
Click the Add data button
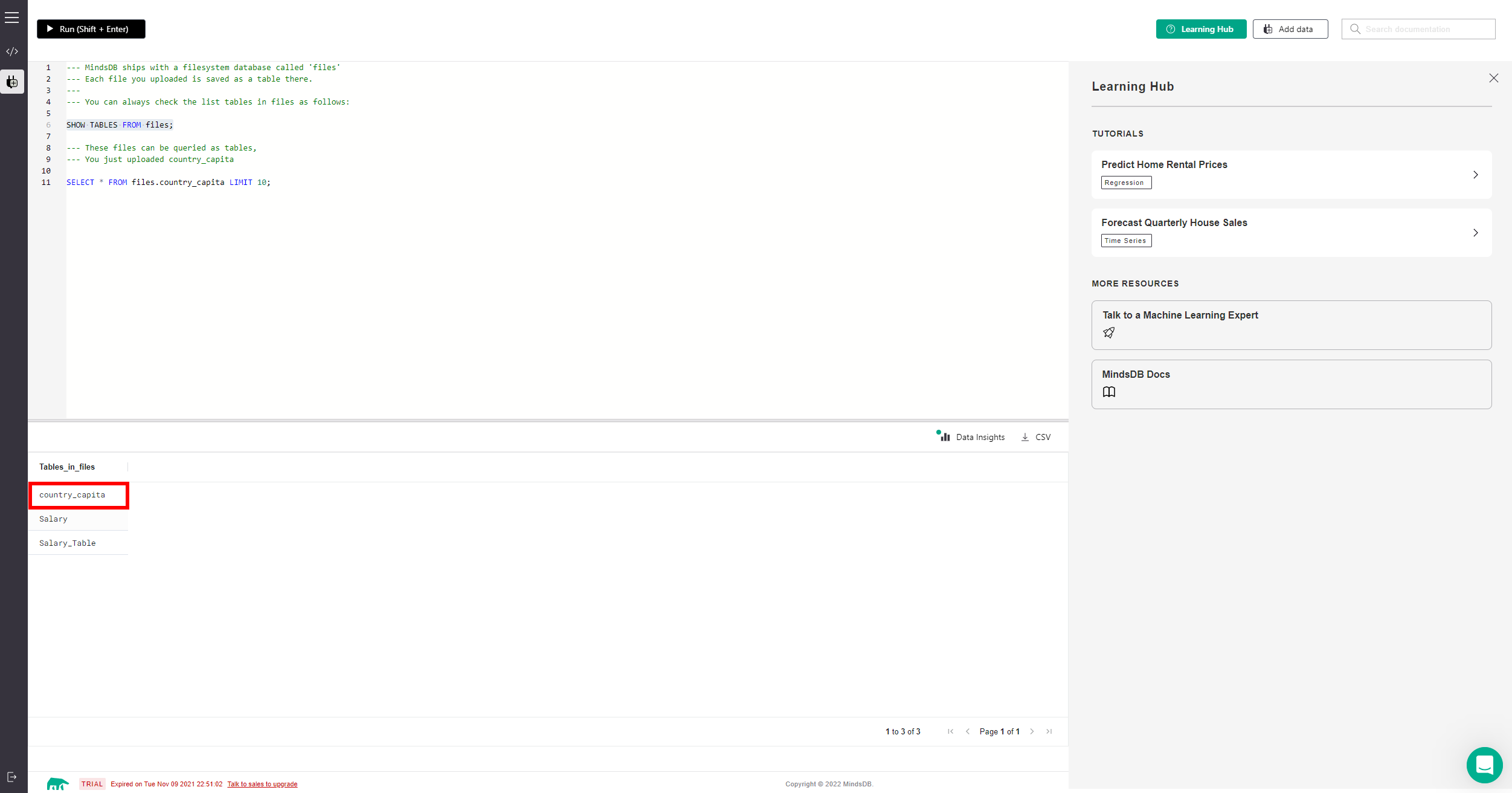coord(1290,29)
